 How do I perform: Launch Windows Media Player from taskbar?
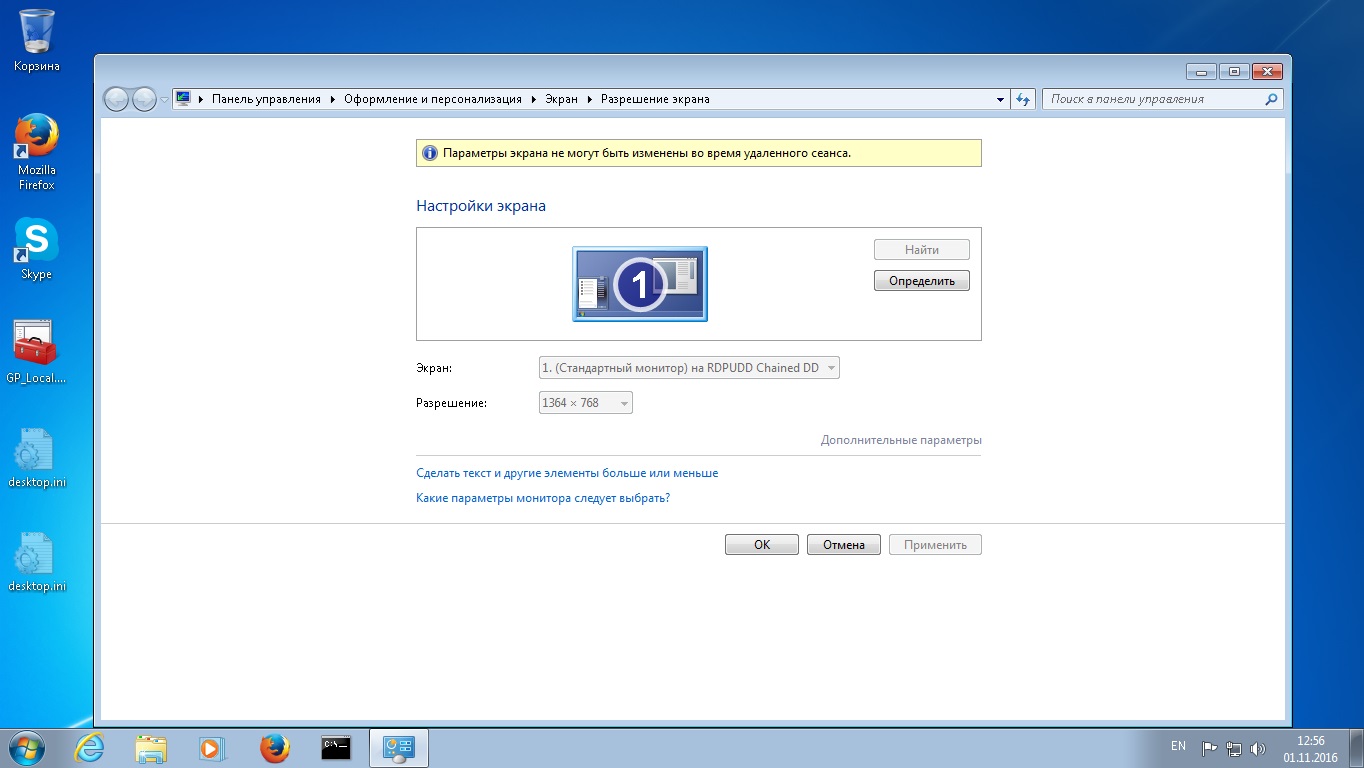(x=212, y=747)
